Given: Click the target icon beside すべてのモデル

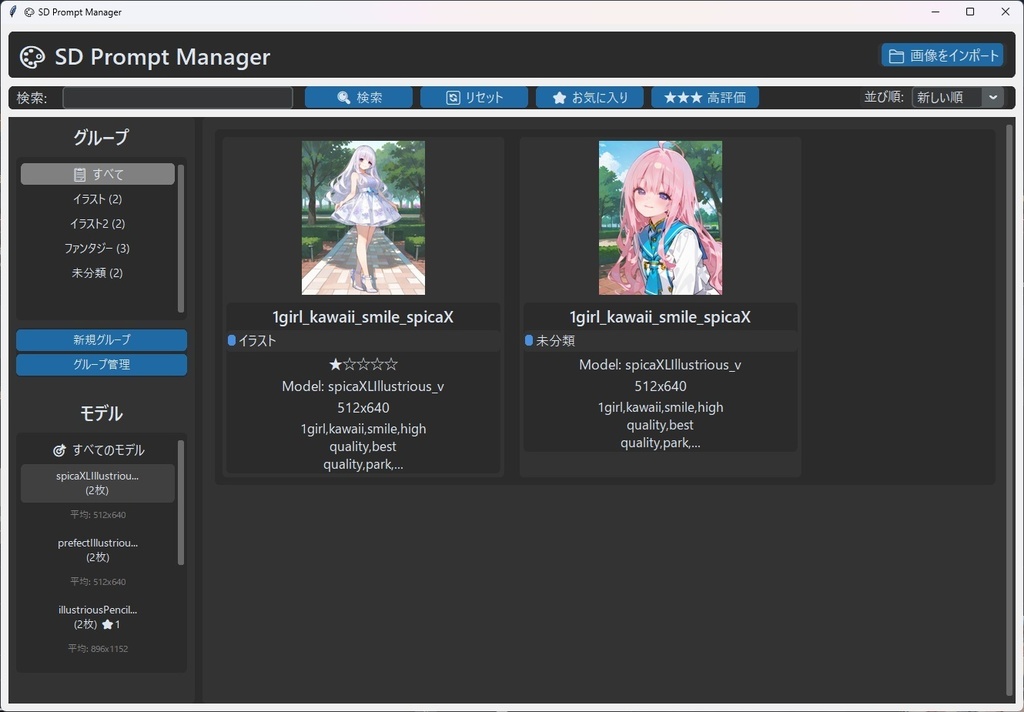Looking at the screenshot, I should (59, 450).
